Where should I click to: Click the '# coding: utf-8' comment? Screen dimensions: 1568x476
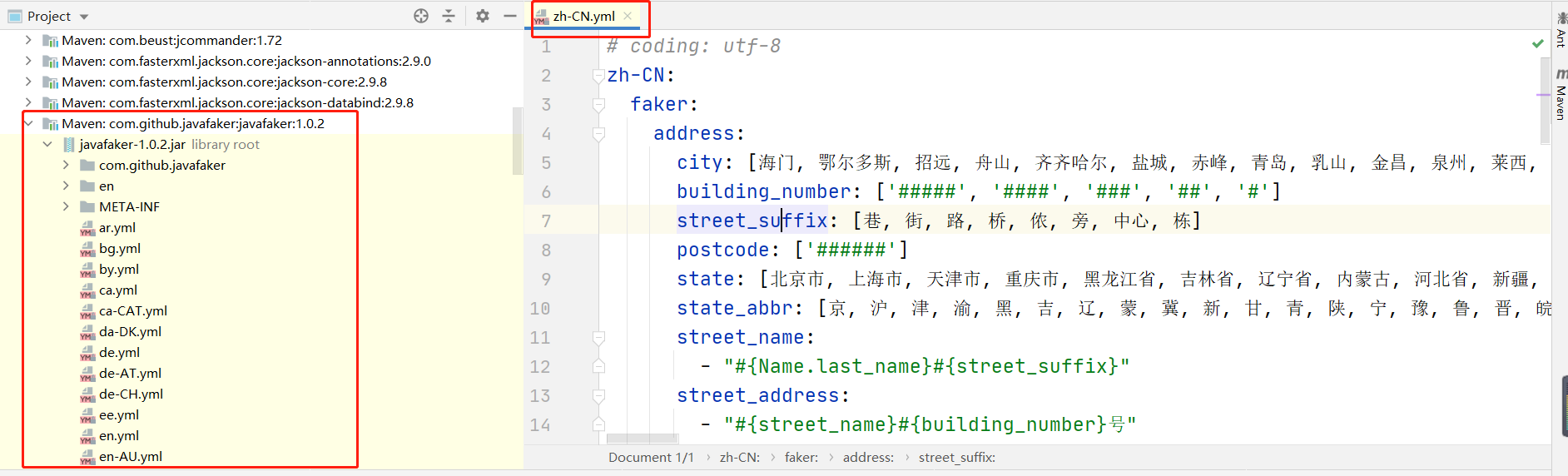693,46
